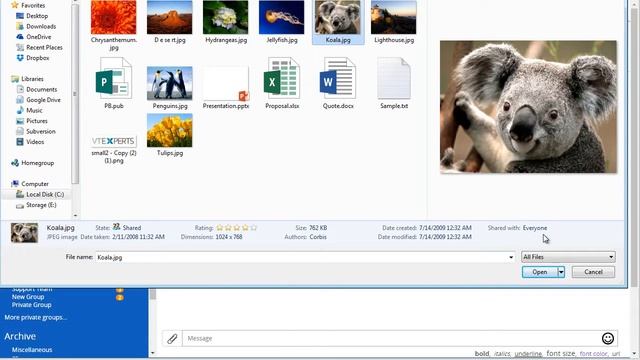Viewport: 640px width, 360px height.
Task: Click the Authors value Corbis
Action: click(x=318, y=237)
